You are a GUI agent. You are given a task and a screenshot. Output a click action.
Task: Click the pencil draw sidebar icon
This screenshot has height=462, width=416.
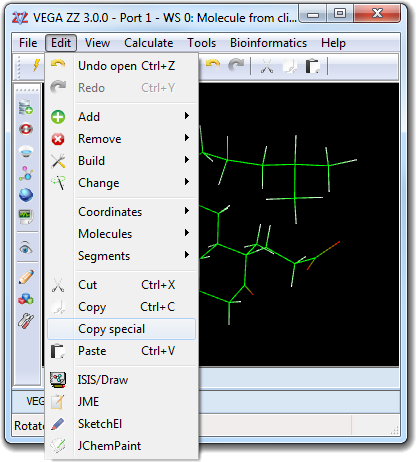point(26,277)
